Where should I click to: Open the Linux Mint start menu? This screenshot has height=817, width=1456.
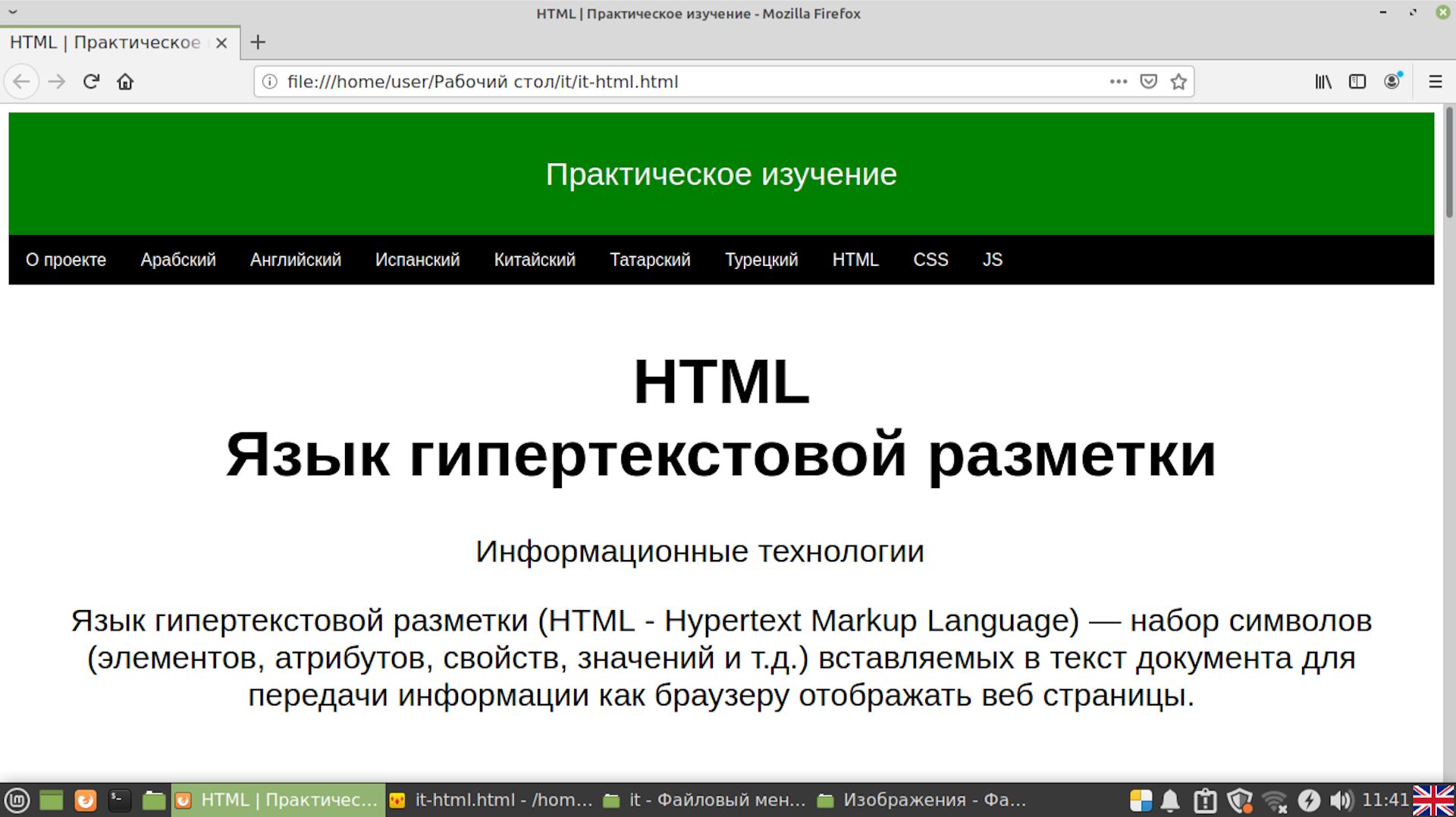click(17, 800)
